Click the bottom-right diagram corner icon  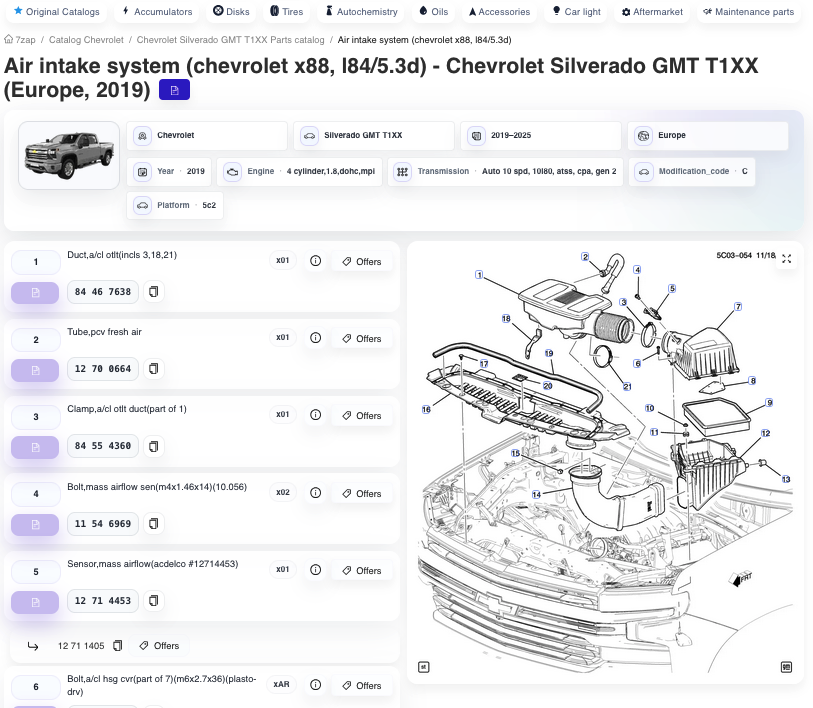click(786, 667)
